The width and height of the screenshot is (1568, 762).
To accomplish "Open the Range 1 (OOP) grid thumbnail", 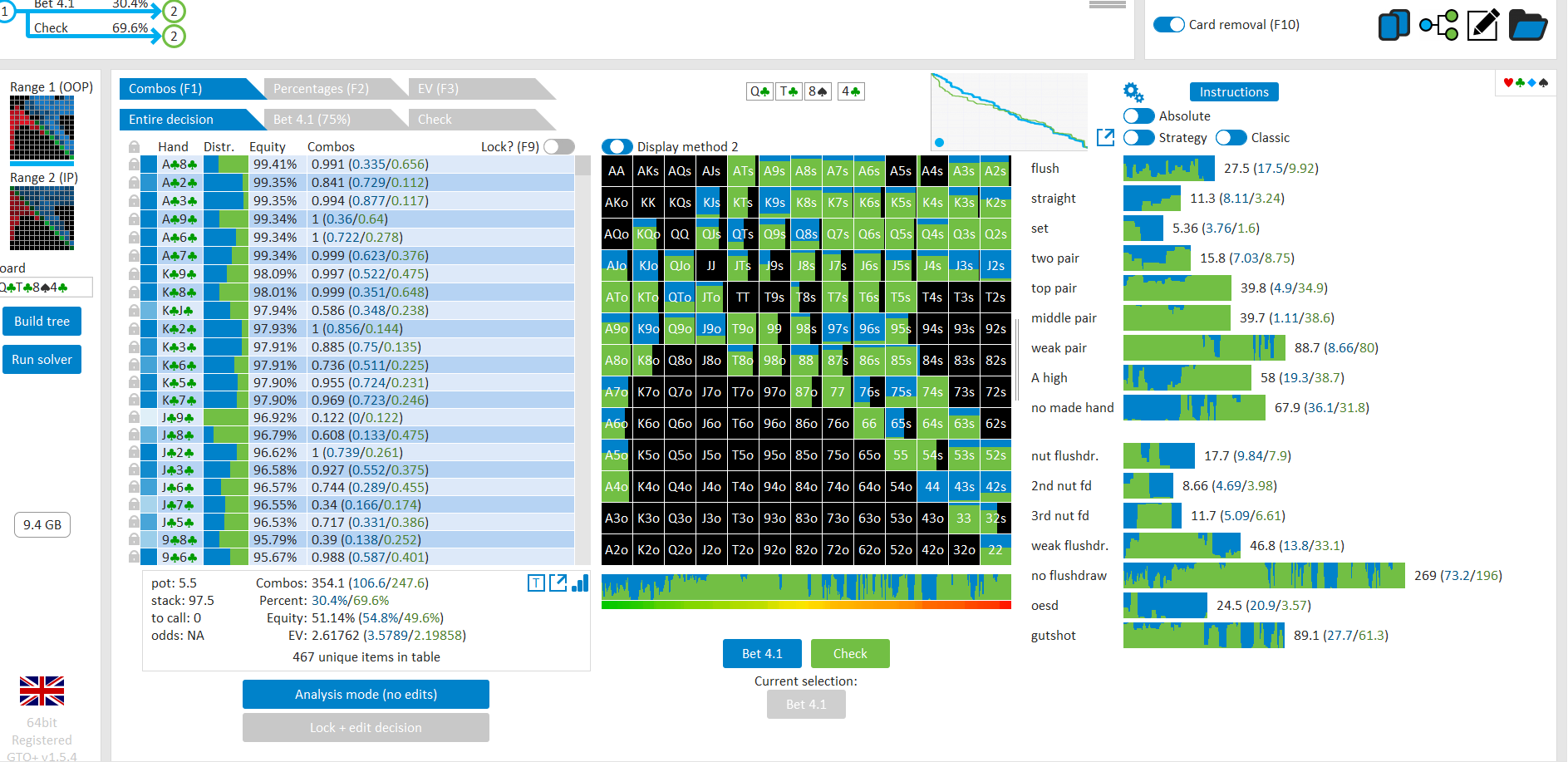I will point(42,128).
